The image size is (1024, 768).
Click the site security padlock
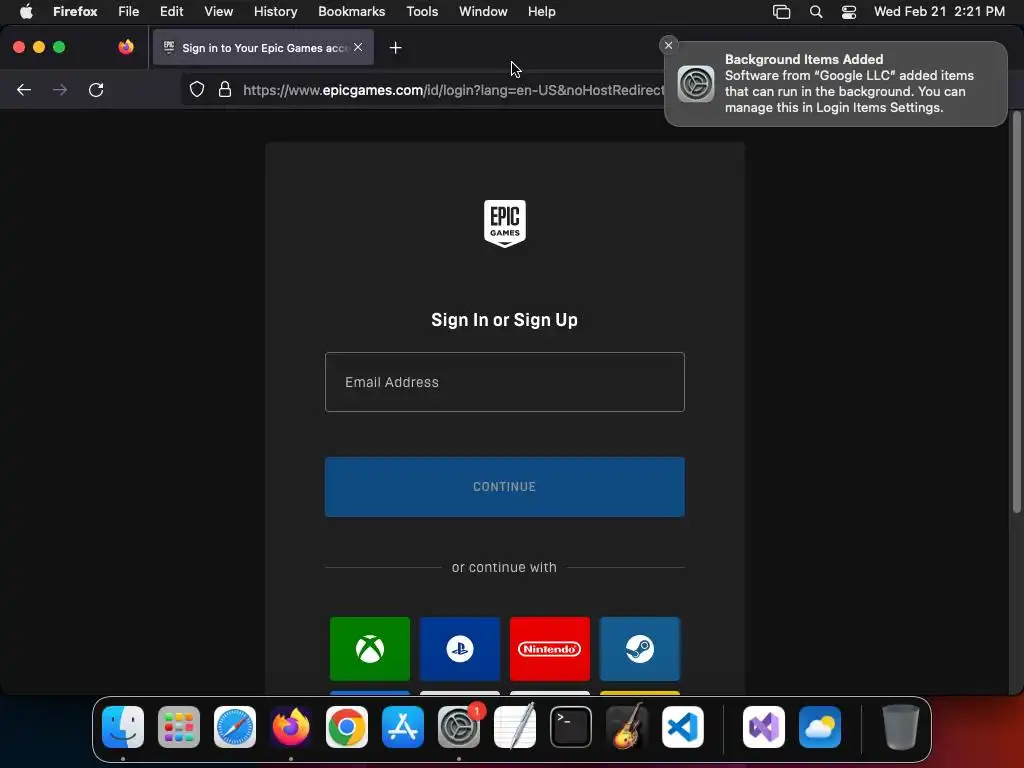(x=225, y=89)
